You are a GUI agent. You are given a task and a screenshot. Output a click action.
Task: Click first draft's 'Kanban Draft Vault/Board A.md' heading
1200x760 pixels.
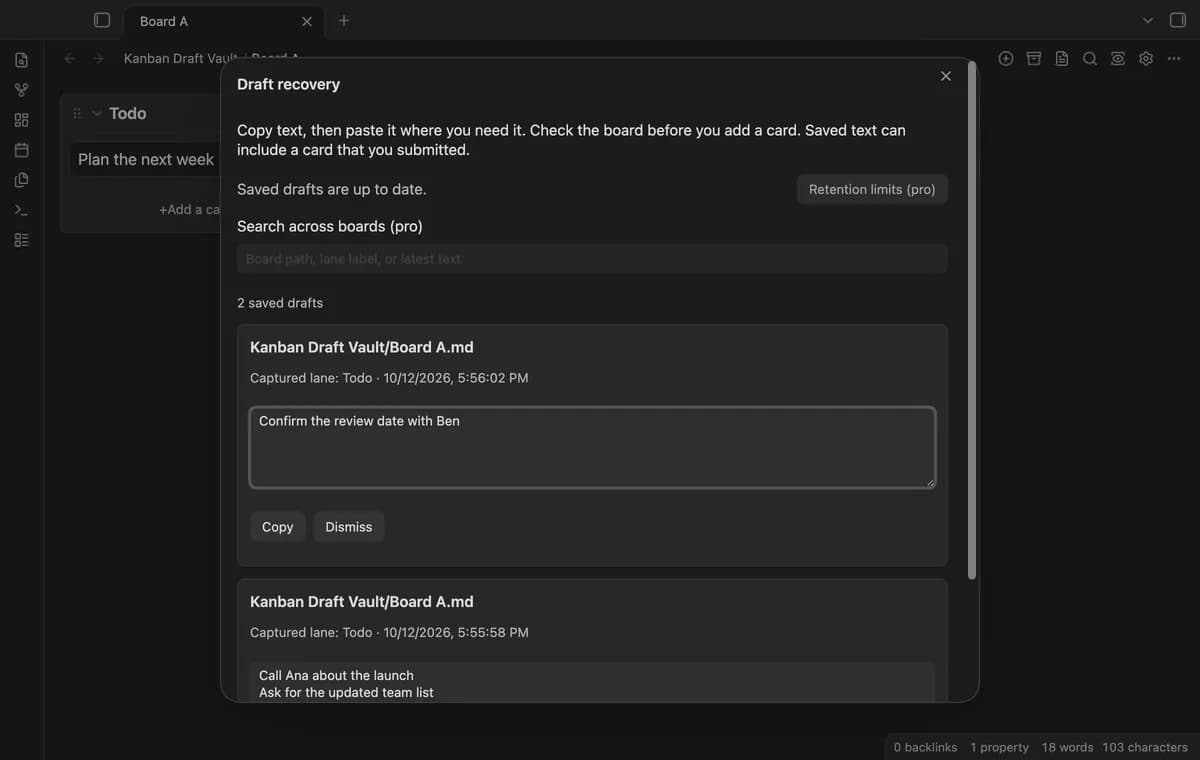click(362, 348)
